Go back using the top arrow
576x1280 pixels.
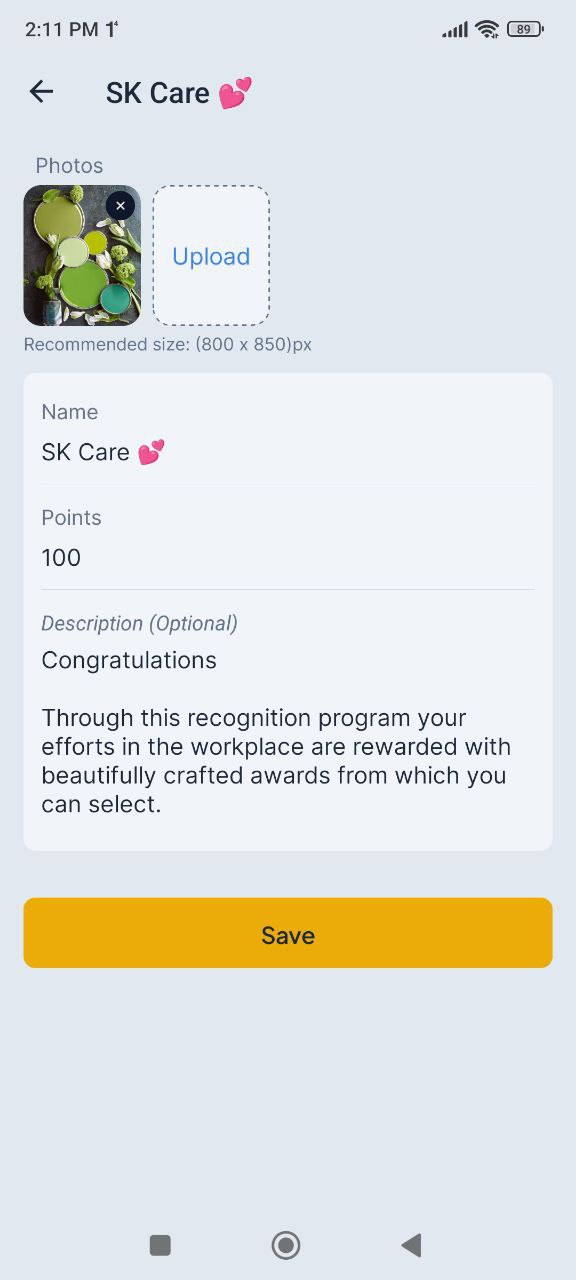tap(41, 92)
